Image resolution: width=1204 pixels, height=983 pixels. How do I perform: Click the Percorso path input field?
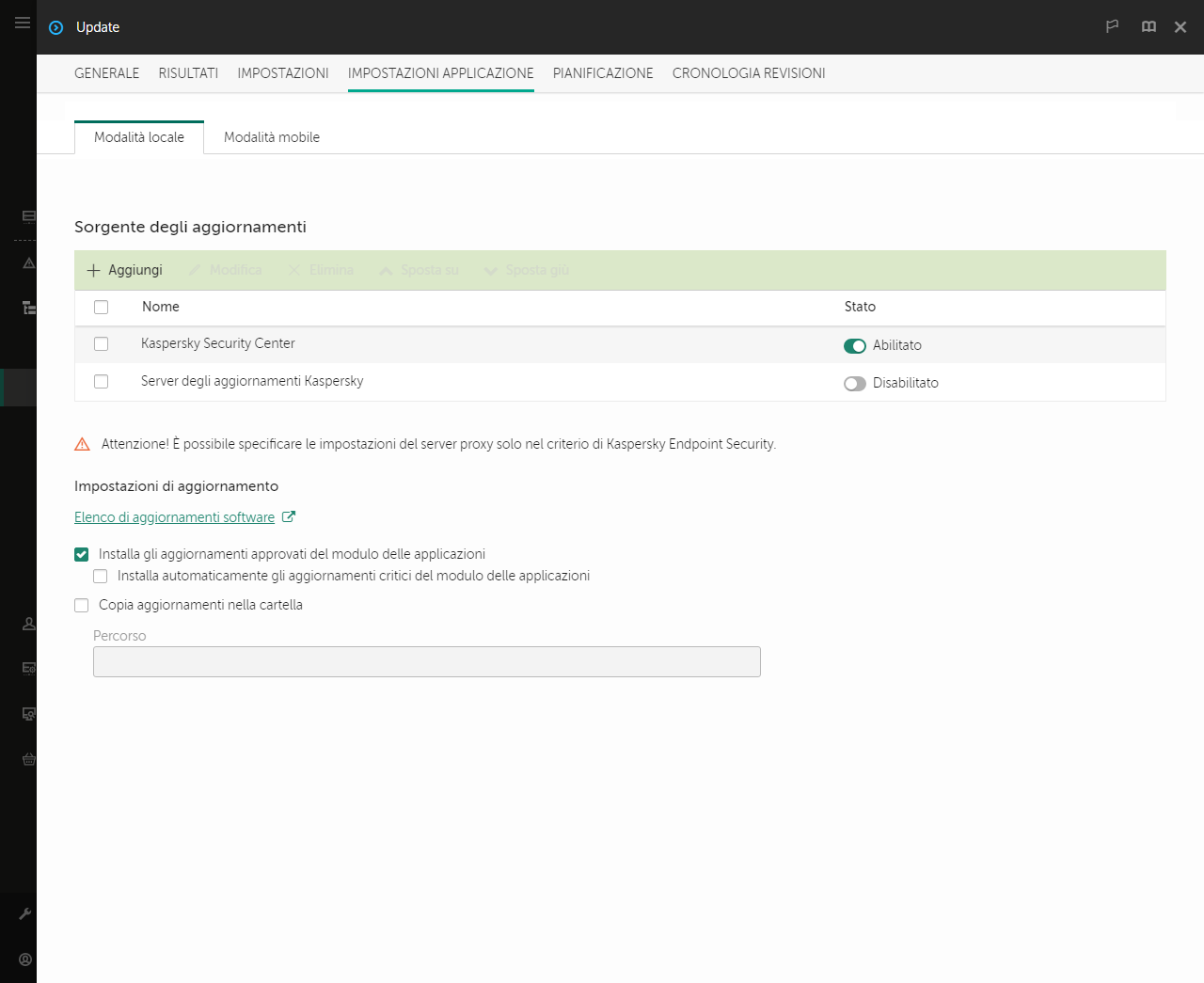coord(426,662)
